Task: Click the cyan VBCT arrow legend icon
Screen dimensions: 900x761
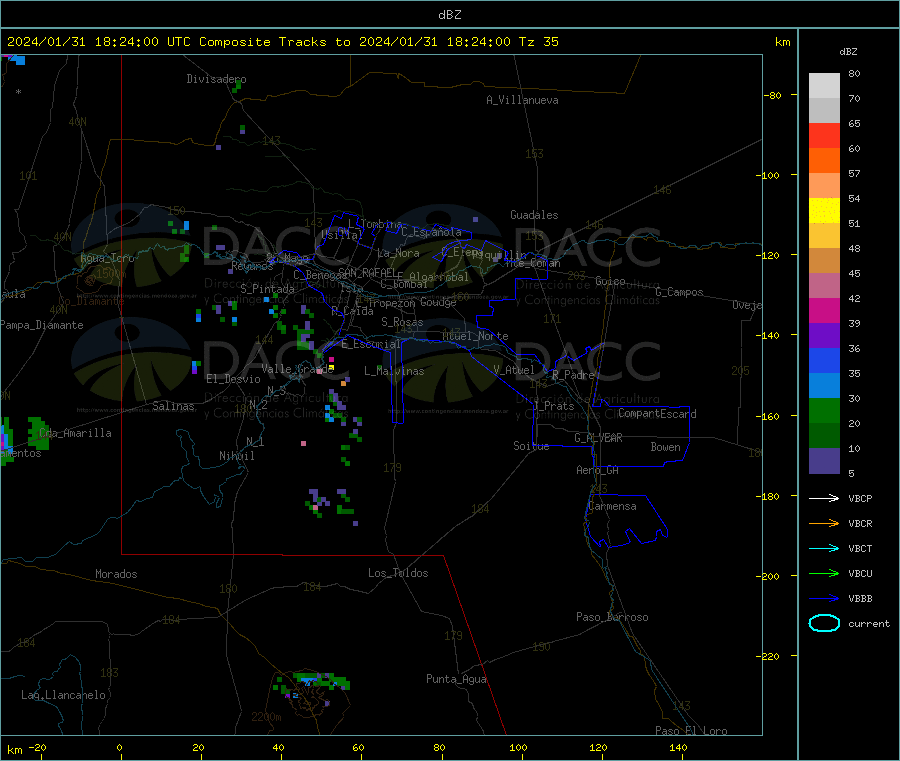Action: click(x=824, y=548)
